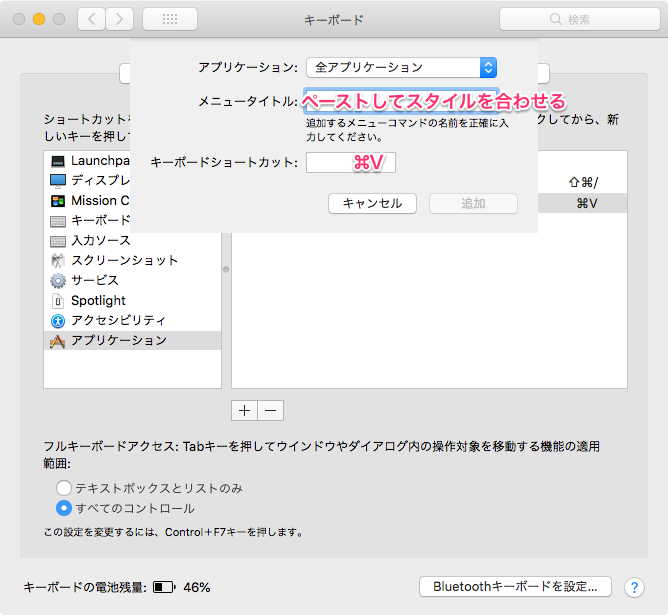Click the battery level icon
This screenshot has width=668, height=615.
(x=164, y=587)
